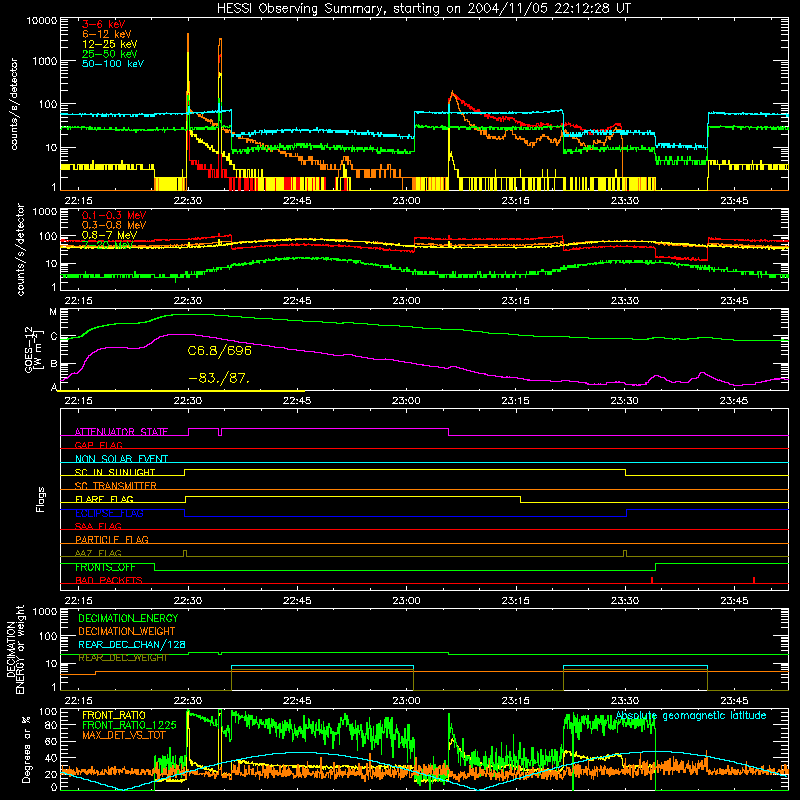
Task: Select the SAA_FLAG label
Action: click(x=98, y=526)
